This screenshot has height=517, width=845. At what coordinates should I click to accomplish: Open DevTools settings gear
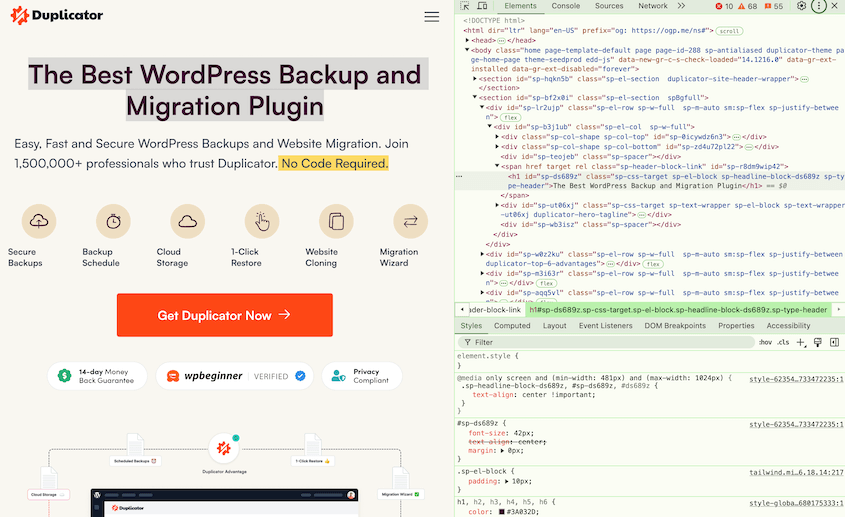pyautogui.click(x=801, y=6)
